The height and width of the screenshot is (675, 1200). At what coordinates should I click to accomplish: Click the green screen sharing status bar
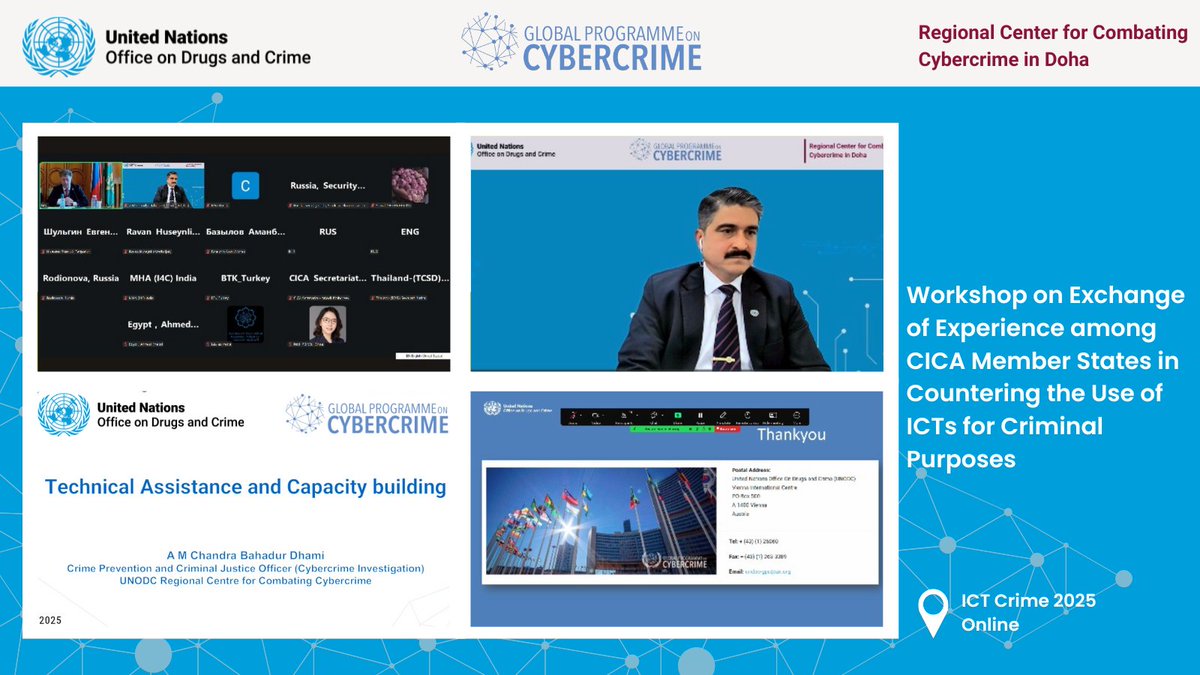tap(672, 429)
